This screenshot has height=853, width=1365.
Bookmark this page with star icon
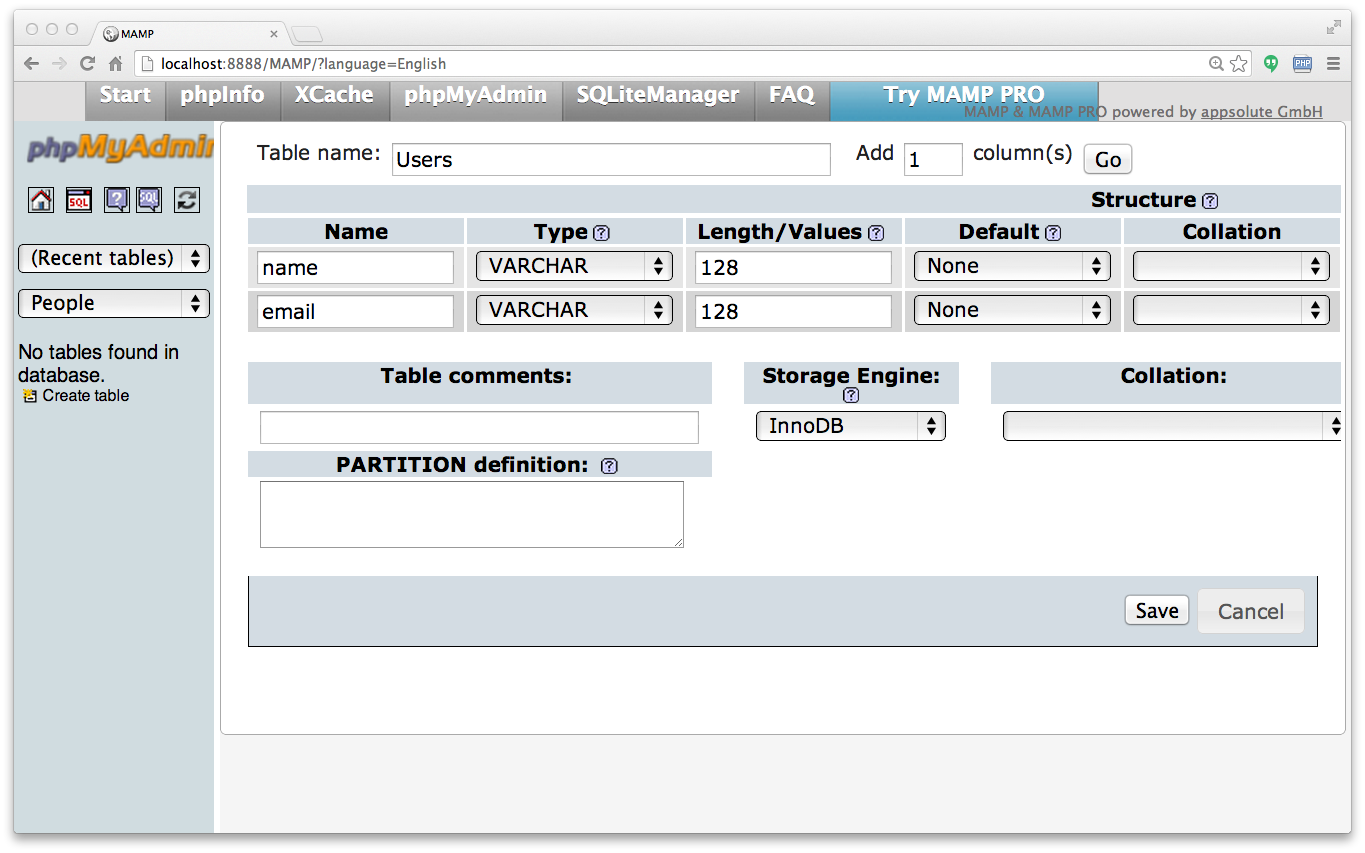[1239, 63]
